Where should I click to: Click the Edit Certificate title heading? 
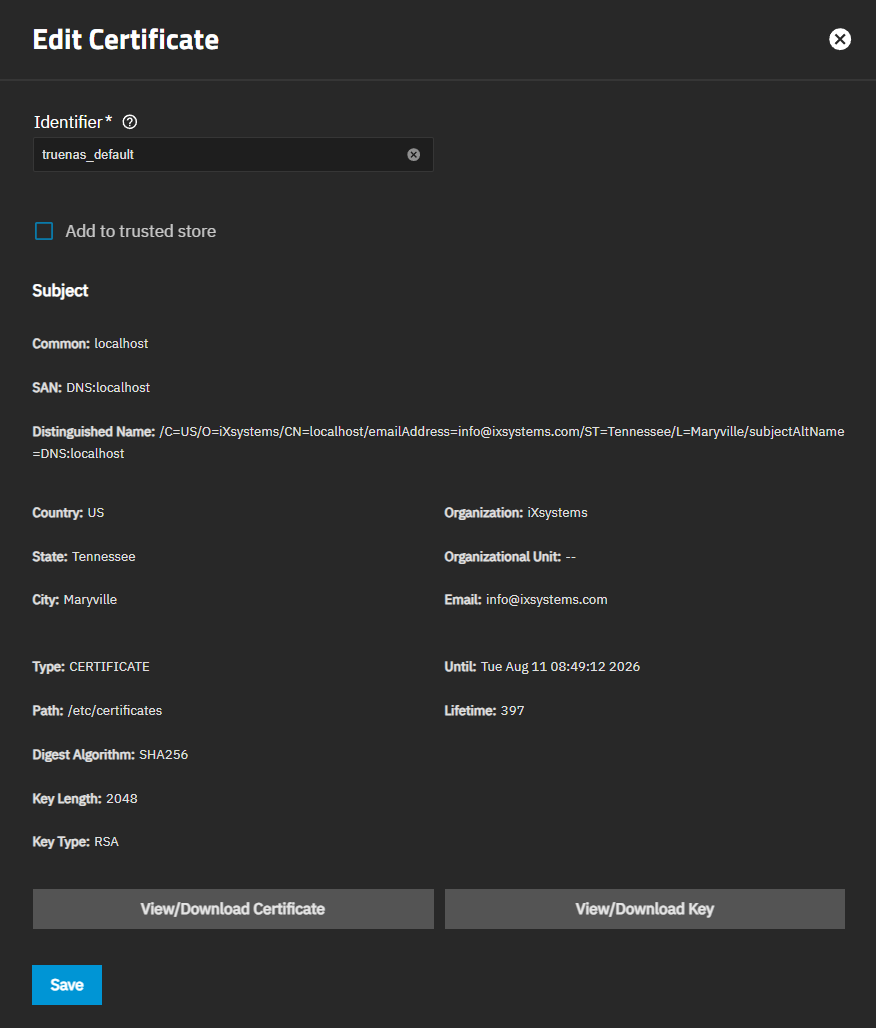(x=125, y=40)
